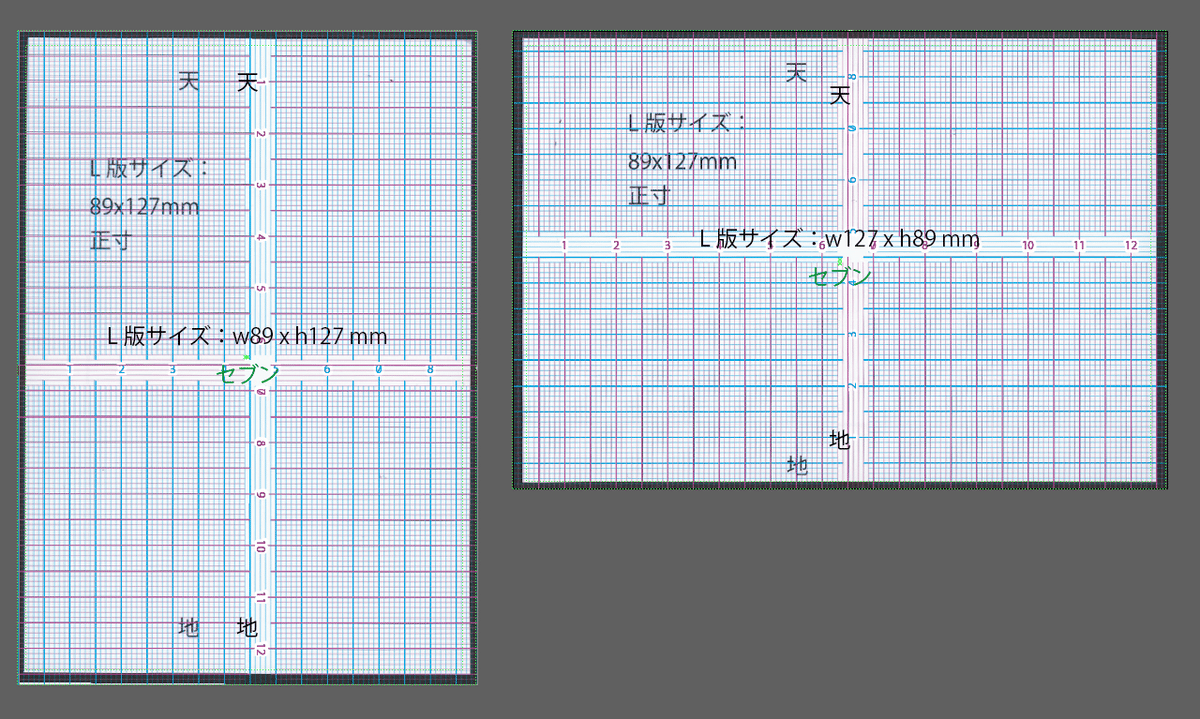Select the '正寸' text on left artboard
The height and width of the screenshot is (719, 1200).
112,243
